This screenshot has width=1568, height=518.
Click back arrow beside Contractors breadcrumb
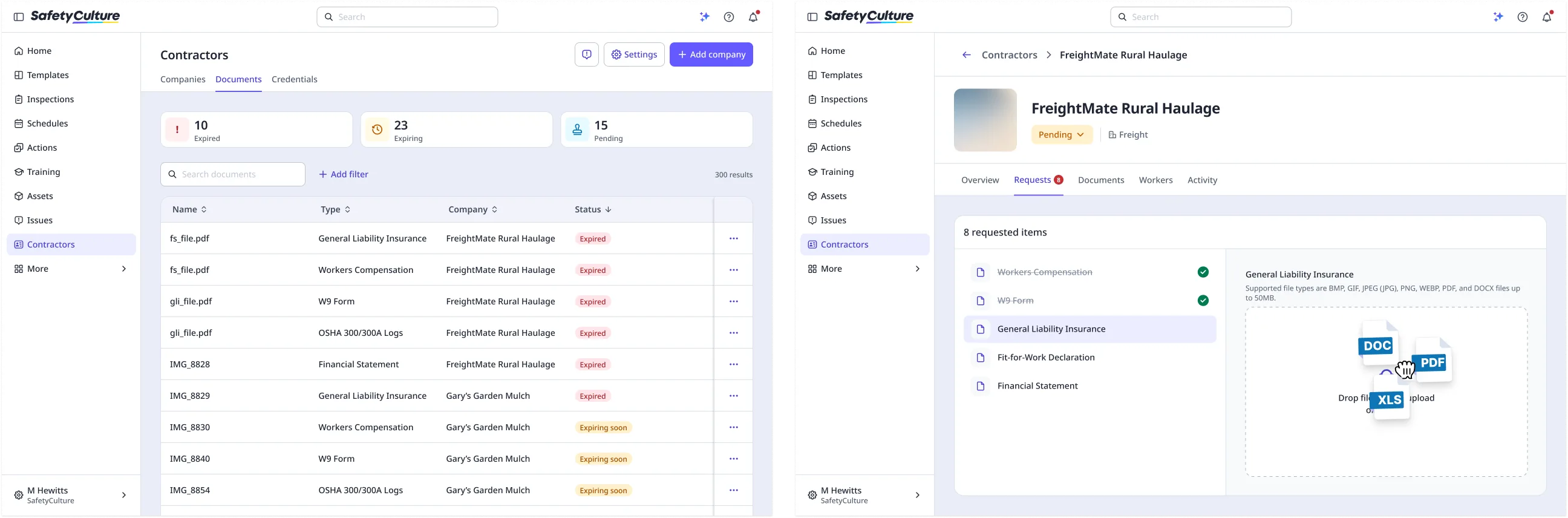click(966, 55)
